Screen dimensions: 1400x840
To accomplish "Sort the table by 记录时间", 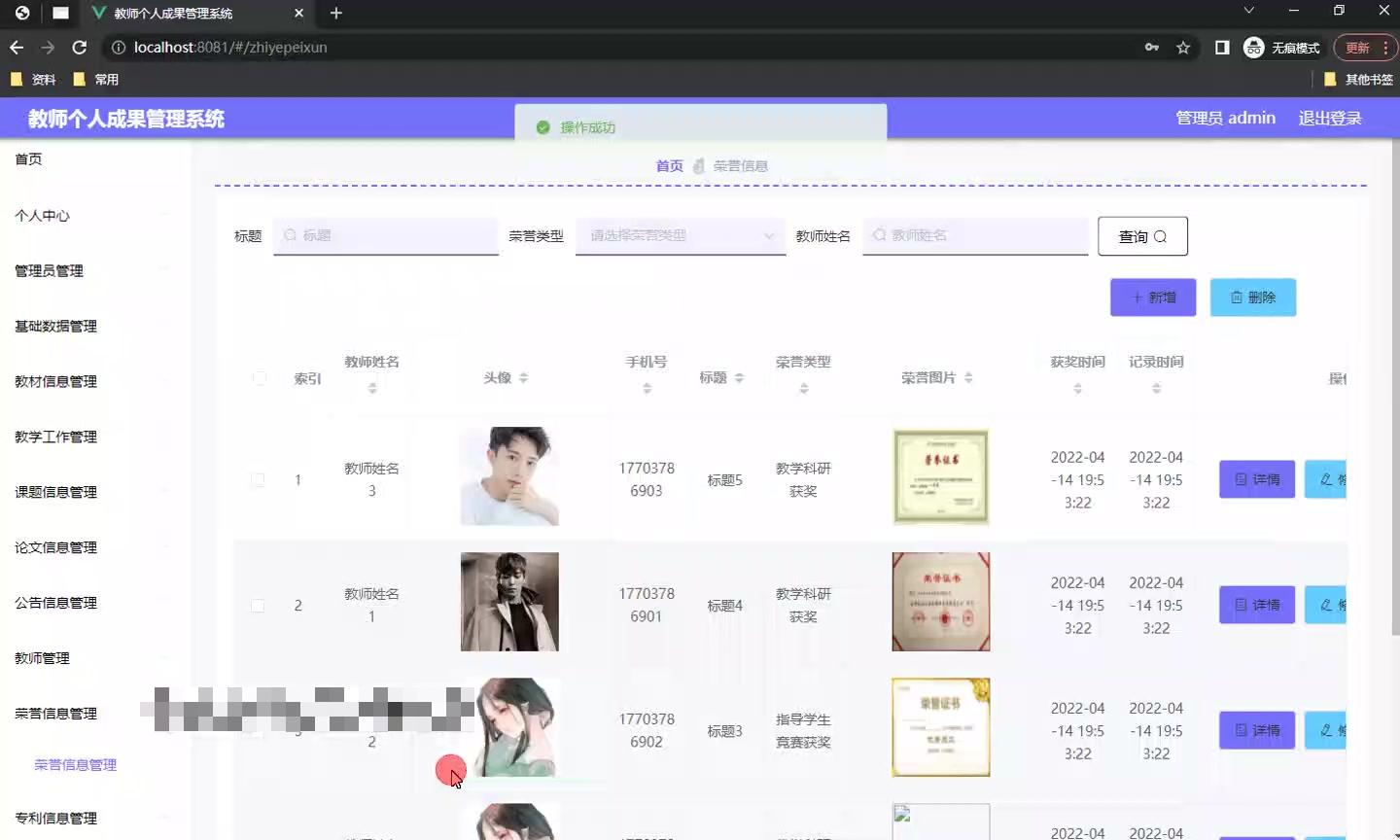I will click(x=1156, y=388).
